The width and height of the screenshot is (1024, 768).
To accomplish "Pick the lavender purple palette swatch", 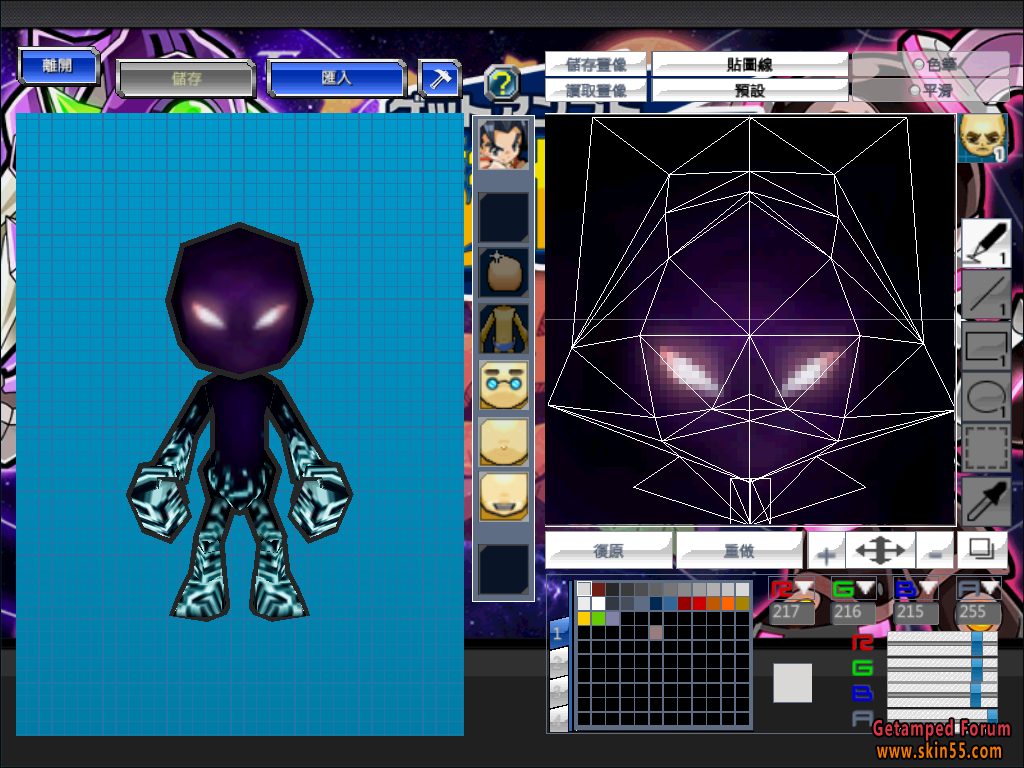I will [x=613, y=618].
